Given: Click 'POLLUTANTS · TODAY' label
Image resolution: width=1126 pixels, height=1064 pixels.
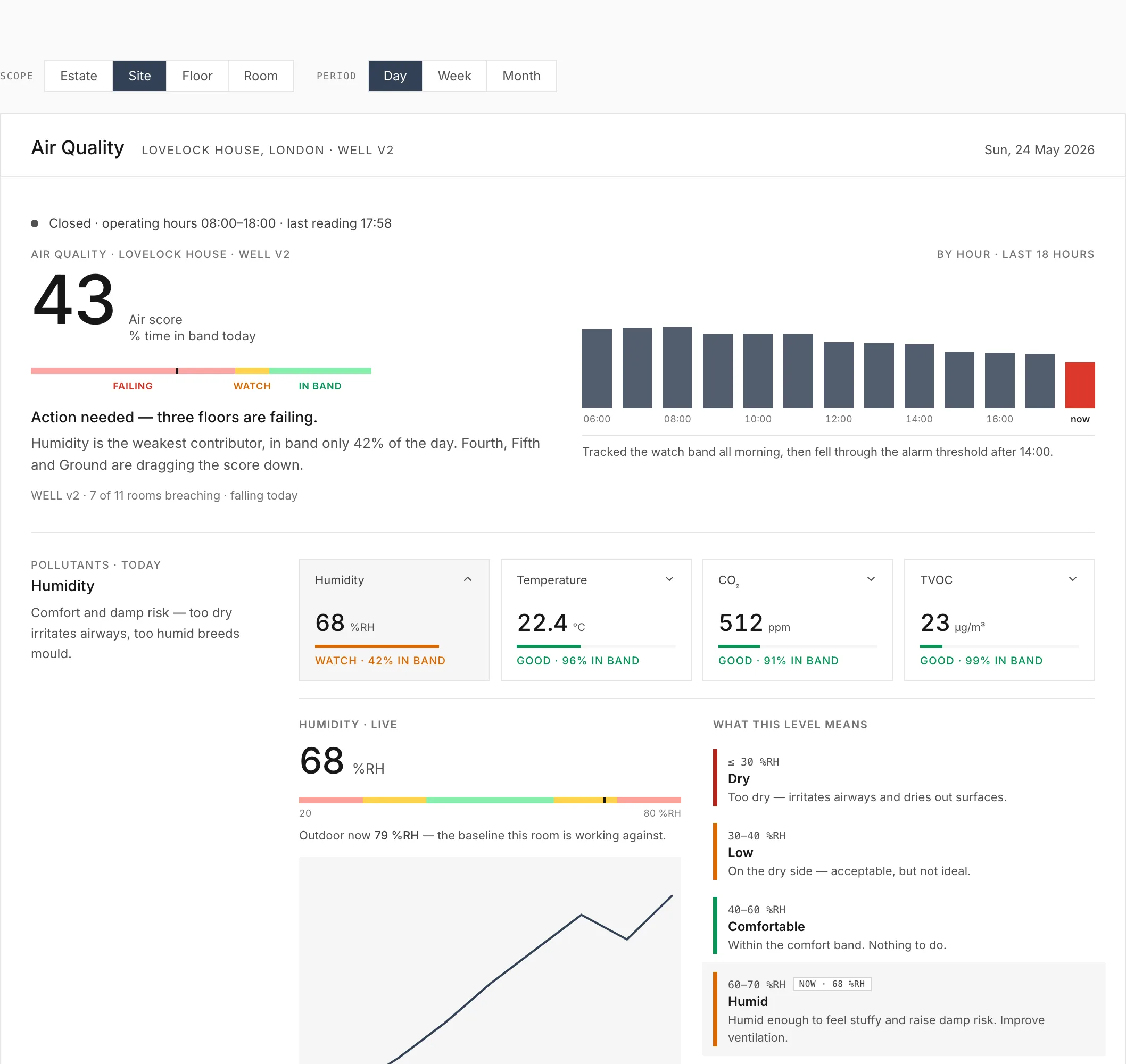Looking at the screenshot, I should coord(96,565).
